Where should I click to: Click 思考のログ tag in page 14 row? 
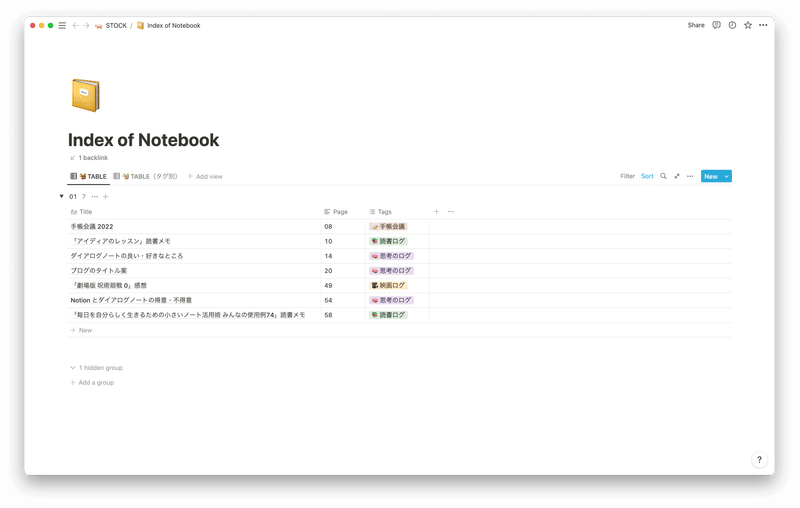pyautogui.click(x=391, y=256)
